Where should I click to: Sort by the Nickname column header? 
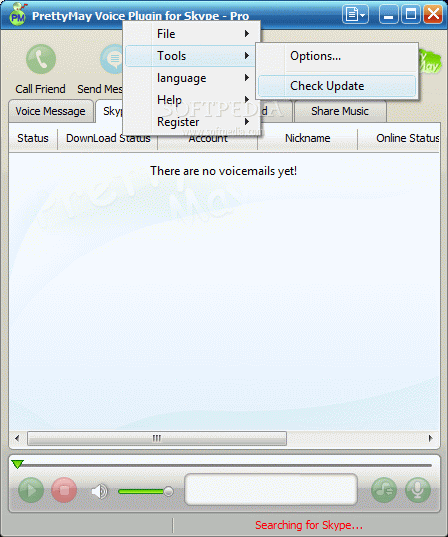(x=308, y=138)
